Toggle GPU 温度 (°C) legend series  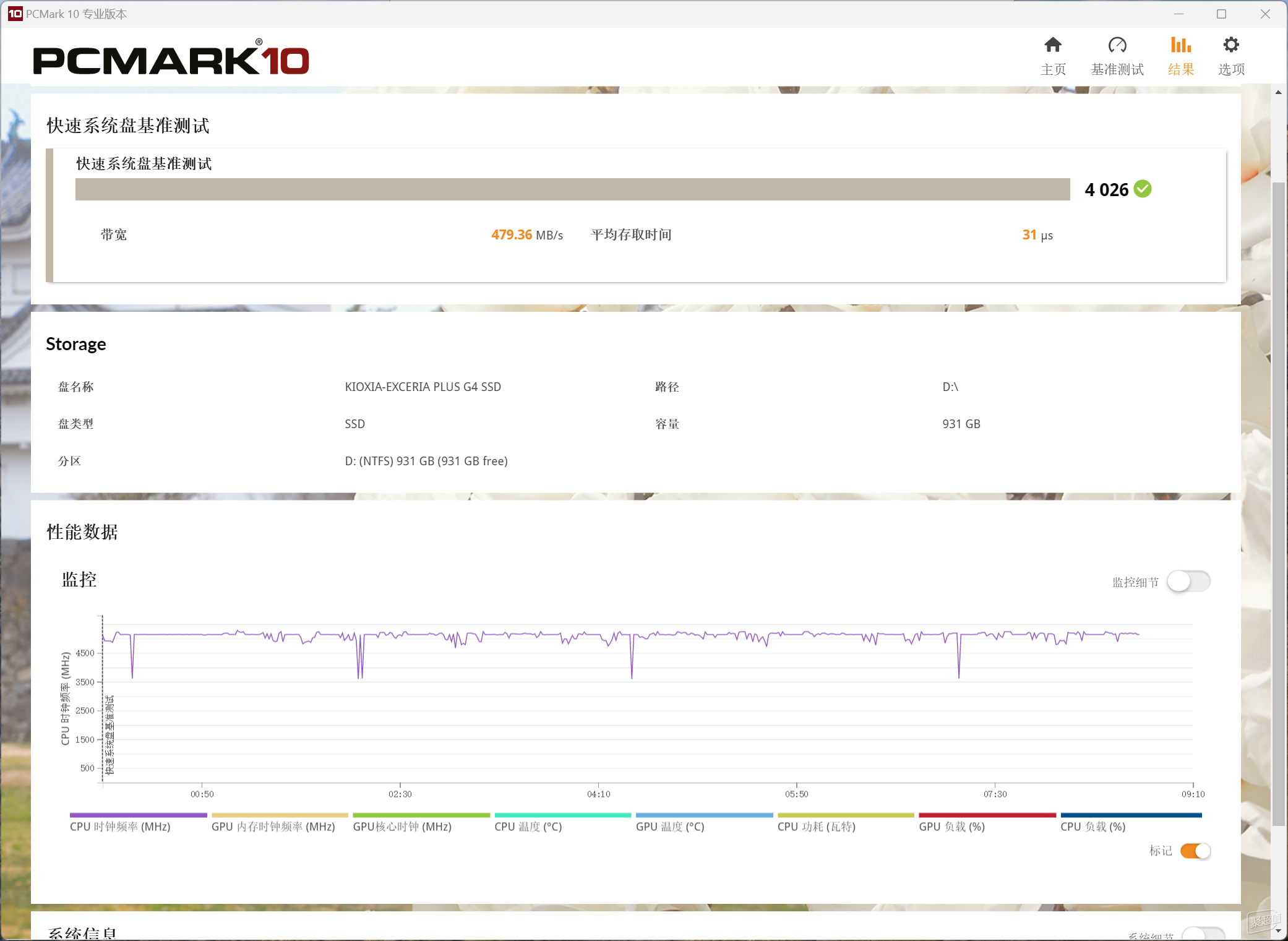click(x=704, y=823)
